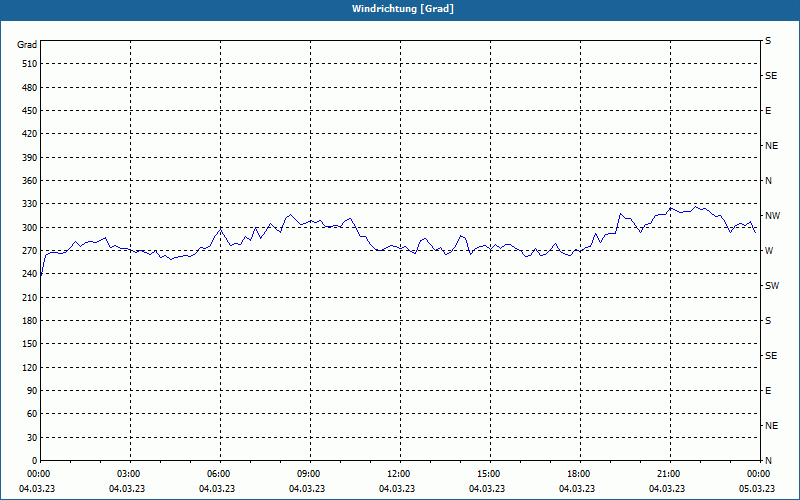Image resolution: width=800 pixels, height=500 pixels.
Task: Select the 300 degree axis label
Action: [30, 228]
